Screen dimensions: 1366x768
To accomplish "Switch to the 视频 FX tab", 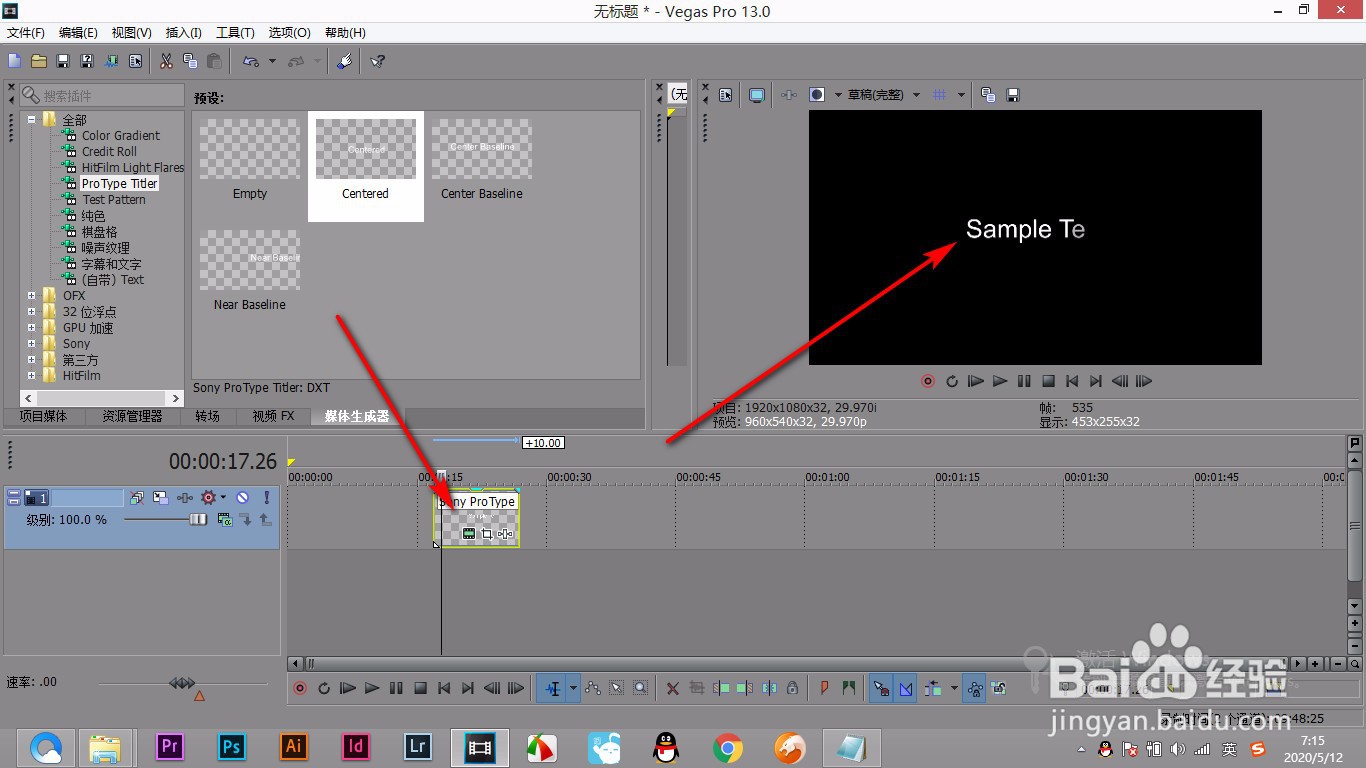I will (x=273, y=416).
